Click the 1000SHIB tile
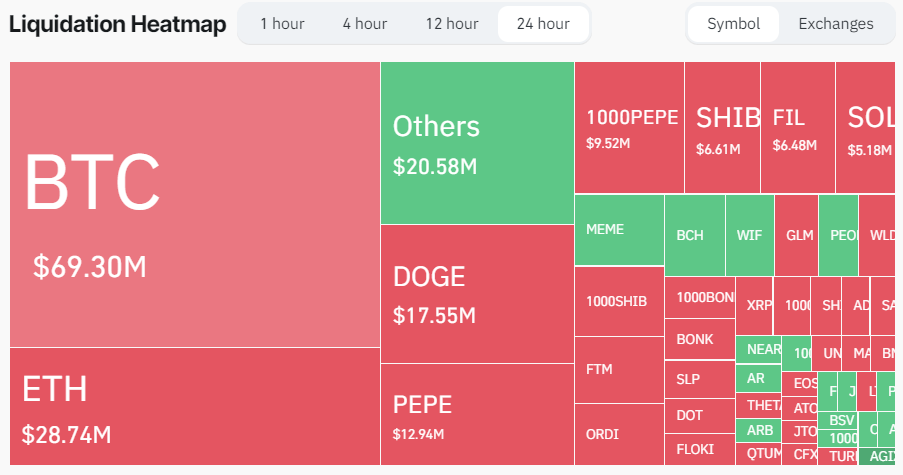Image resolution: width=903 pixels, height=475 pixels. tap(619, 301)
